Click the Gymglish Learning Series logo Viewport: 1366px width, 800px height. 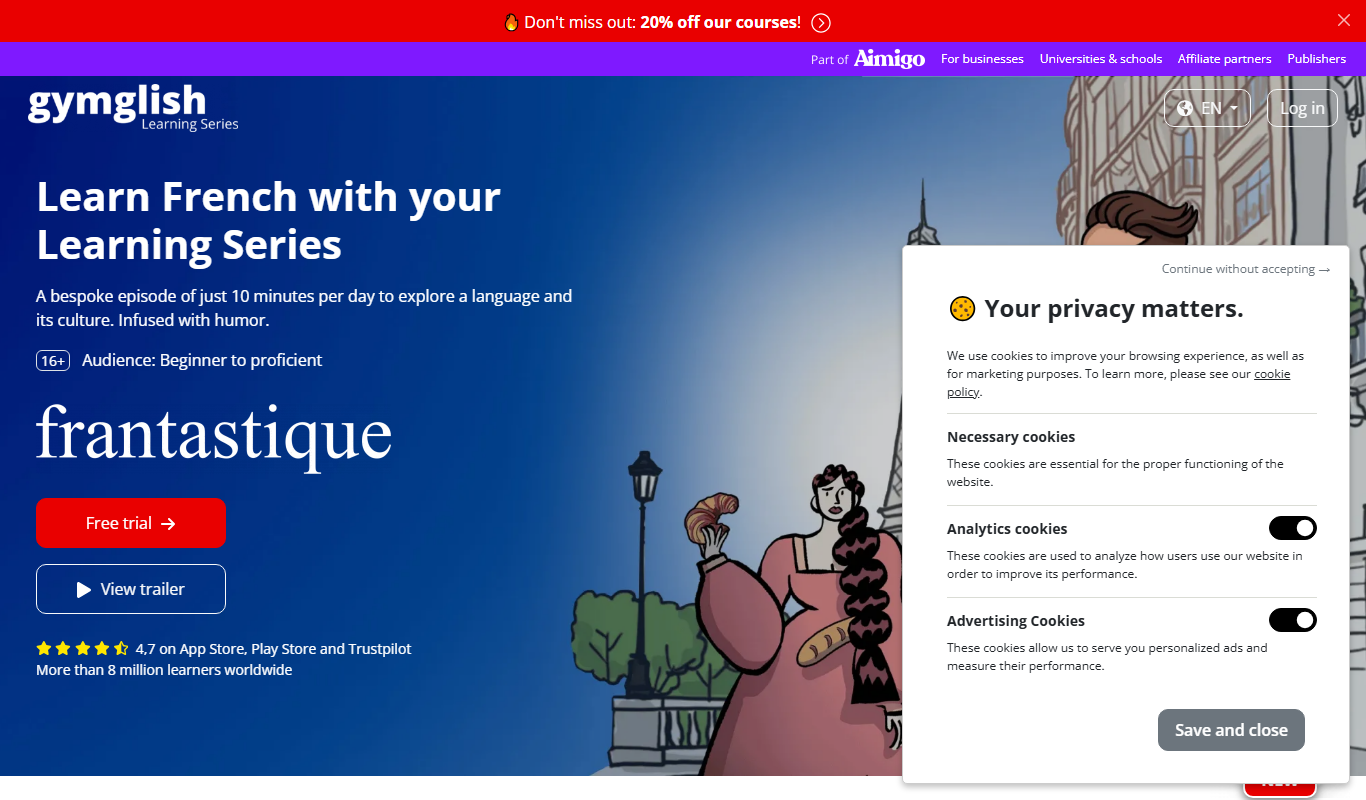133,107
